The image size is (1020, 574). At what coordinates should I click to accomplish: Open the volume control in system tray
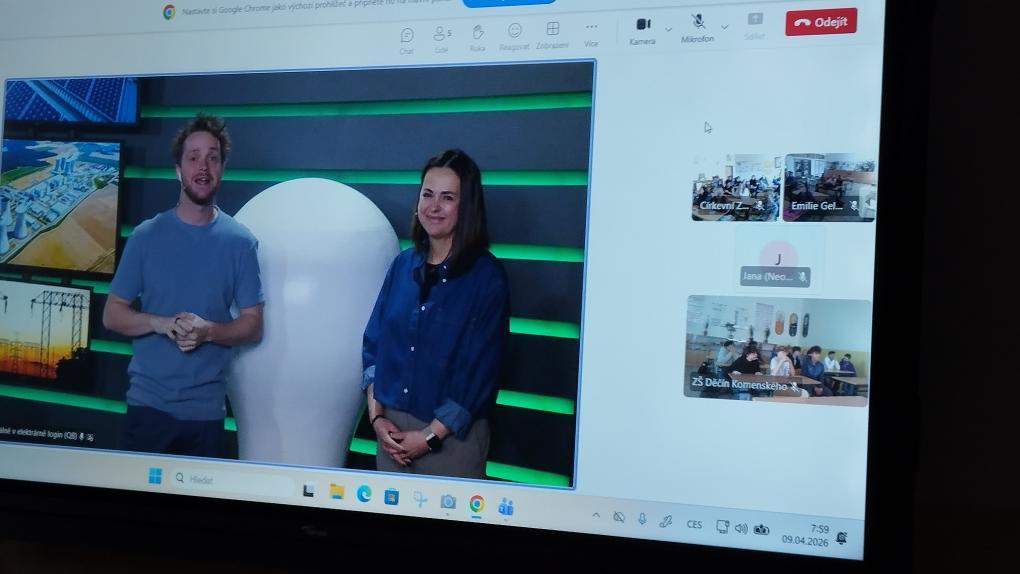(x=741, y=528)
